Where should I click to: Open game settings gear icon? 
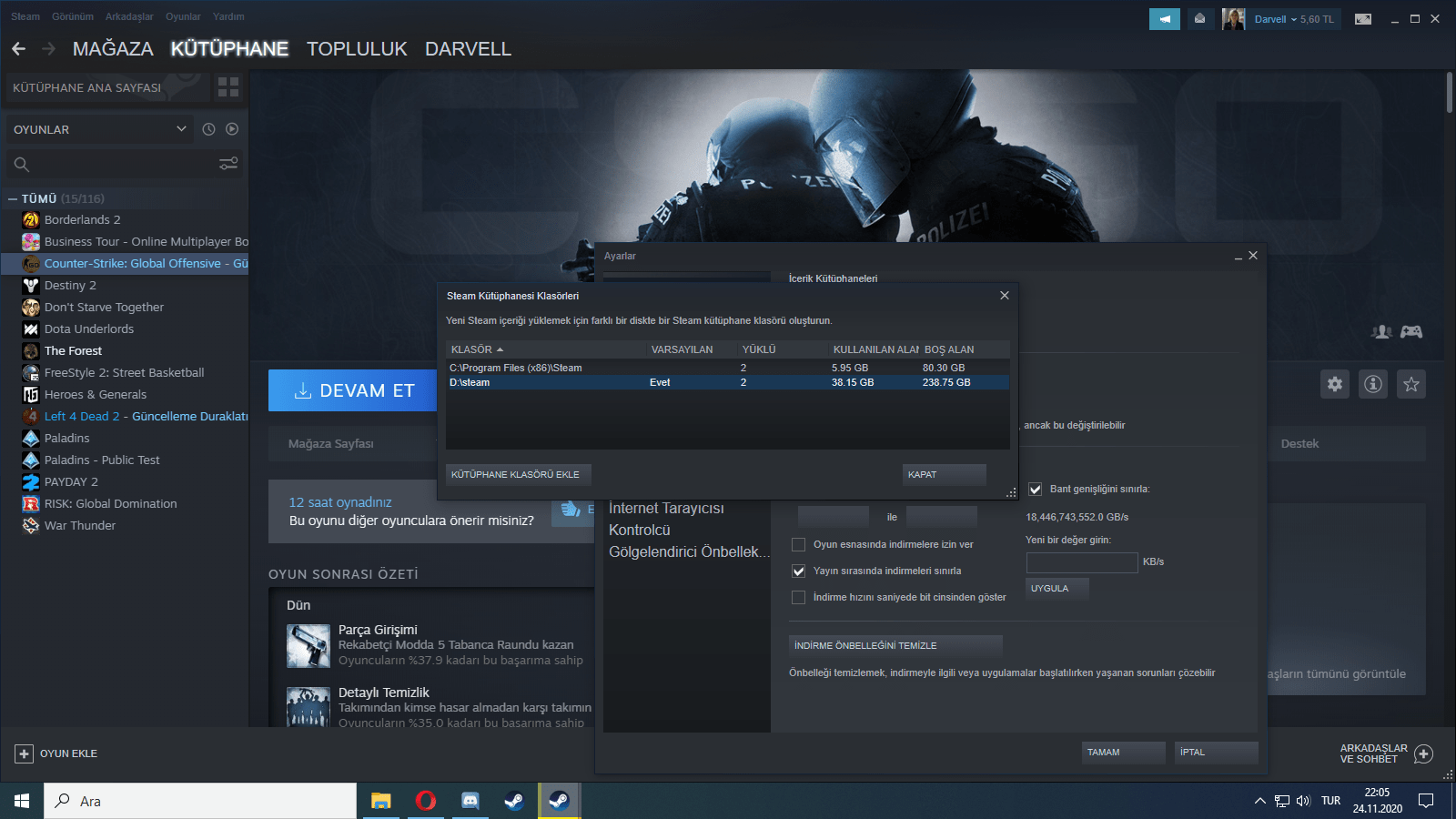point(1335,384)
